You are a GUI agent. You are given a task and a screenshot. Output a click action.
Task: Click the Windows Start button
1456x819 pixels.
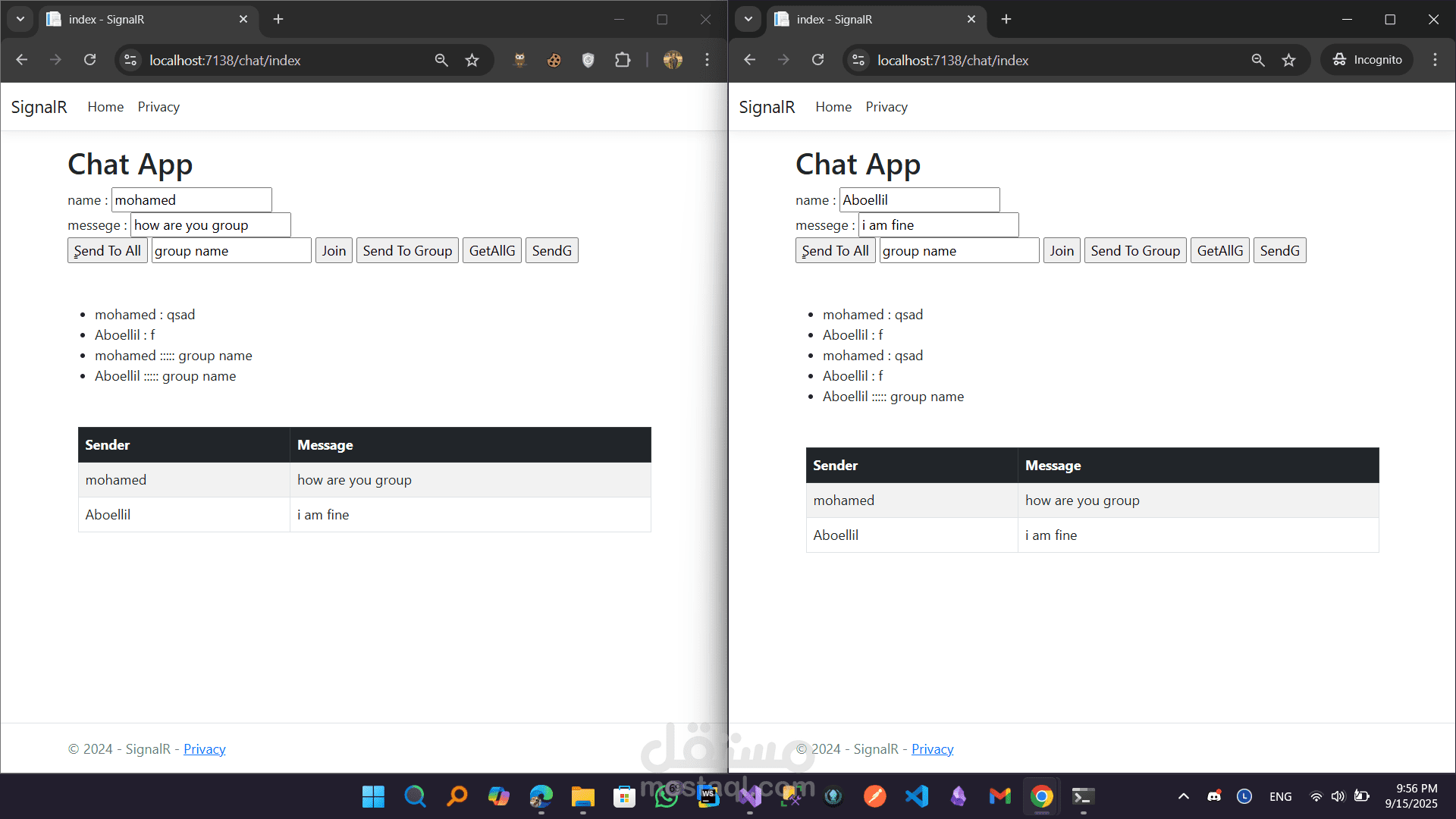(373, 796)
